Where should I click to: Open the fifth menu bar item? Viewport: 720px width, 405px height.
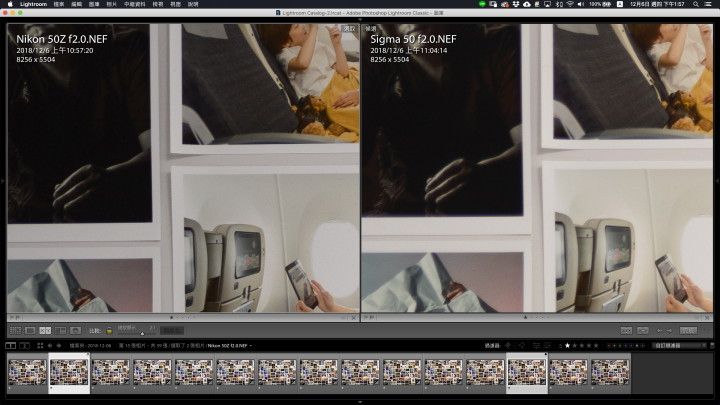pos(112,4)
